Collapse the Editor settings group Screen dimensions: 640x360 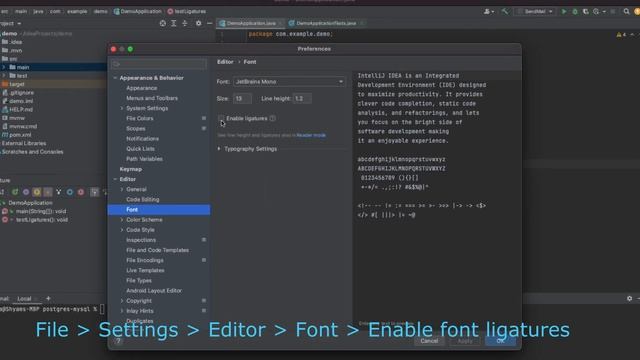115,179
